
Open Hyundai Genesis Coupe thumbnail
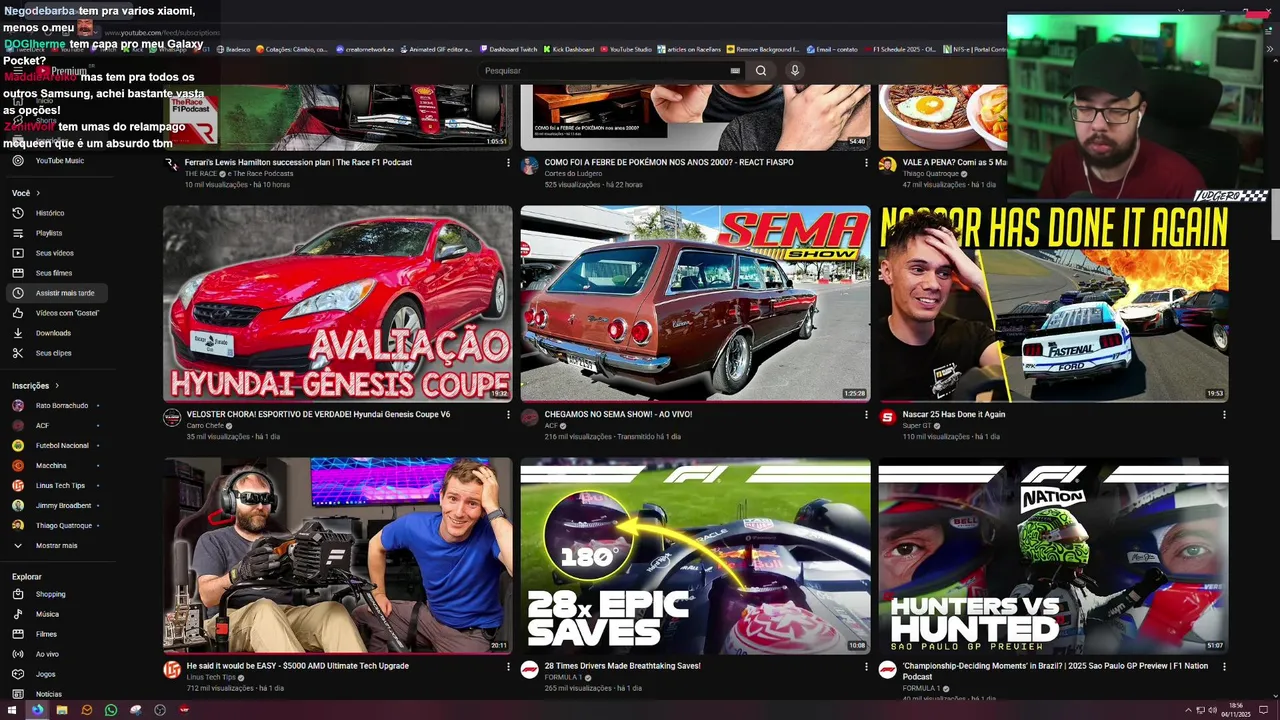point(338,304)
